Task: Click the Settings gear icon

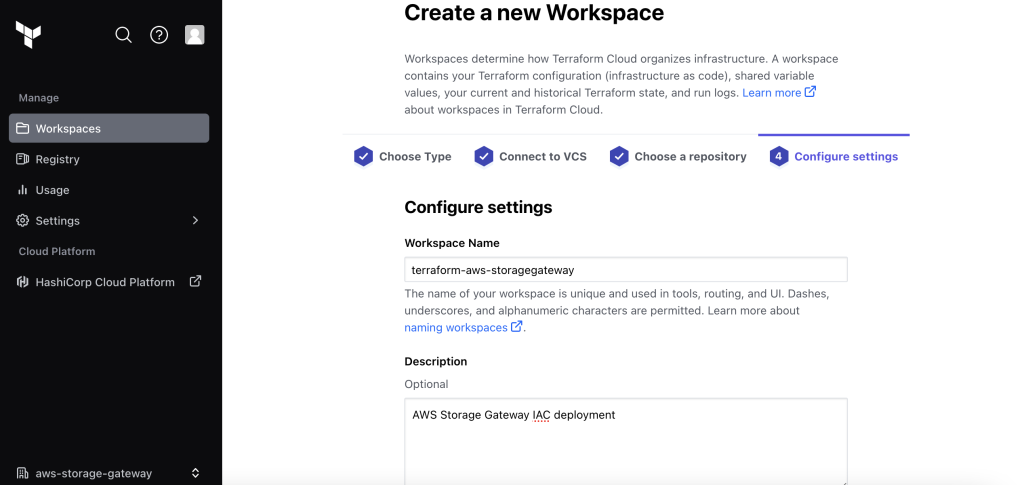Action: pos(23,220)
